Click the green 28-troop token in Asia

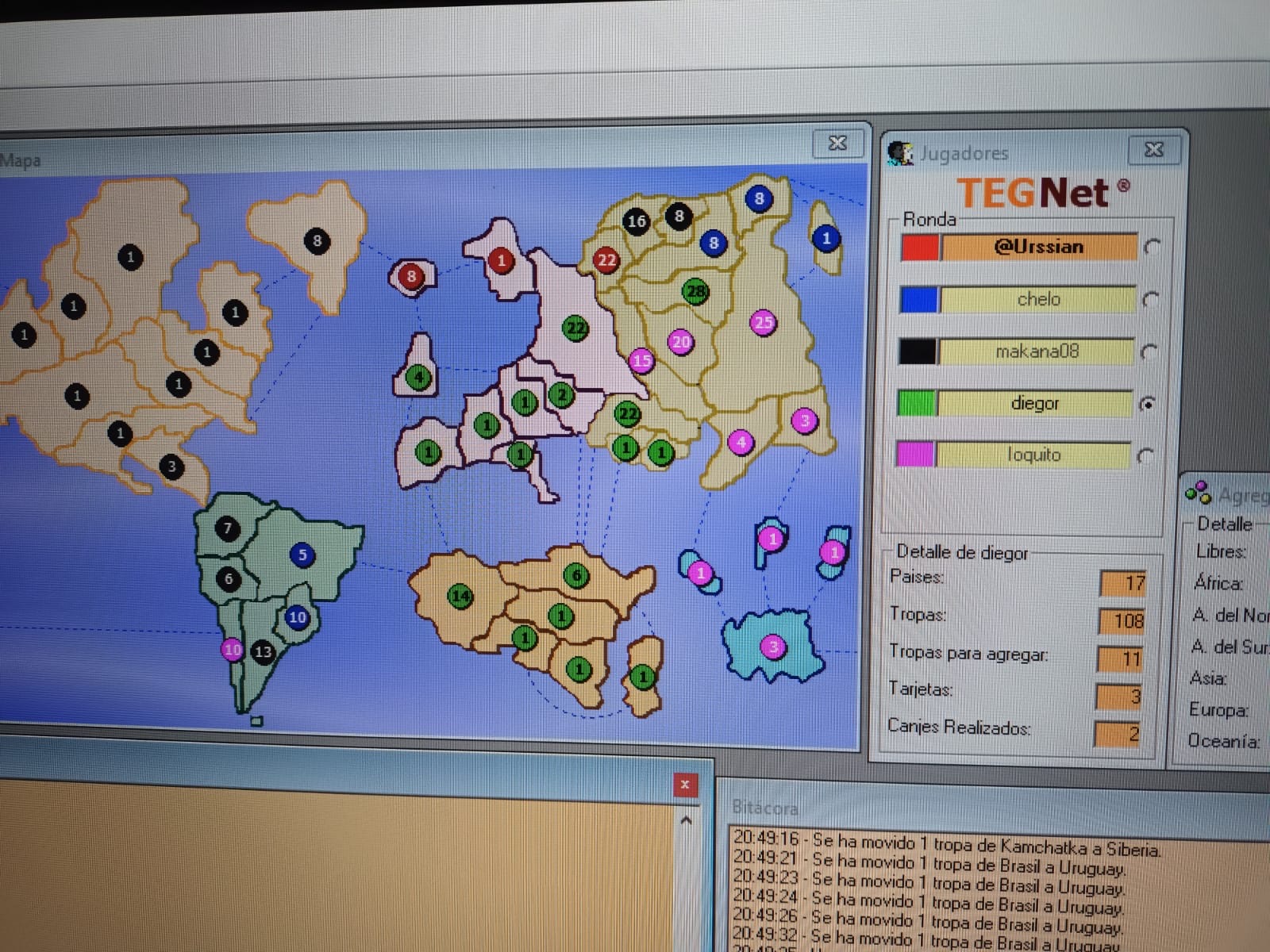695,291
